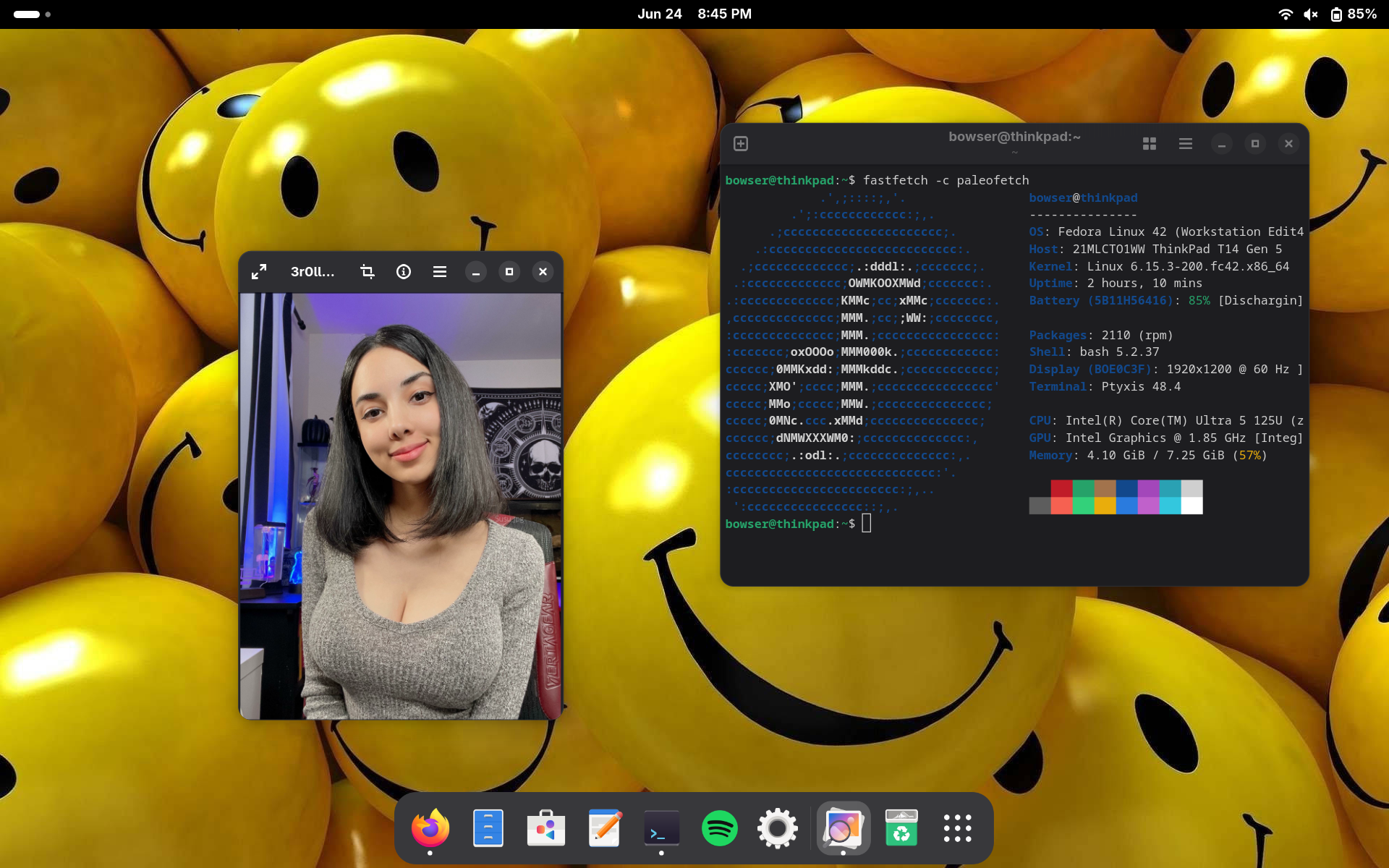Click the OS line 'Fedora Linux 42'
This screenshot has width=1389, height=868.
1166,231
